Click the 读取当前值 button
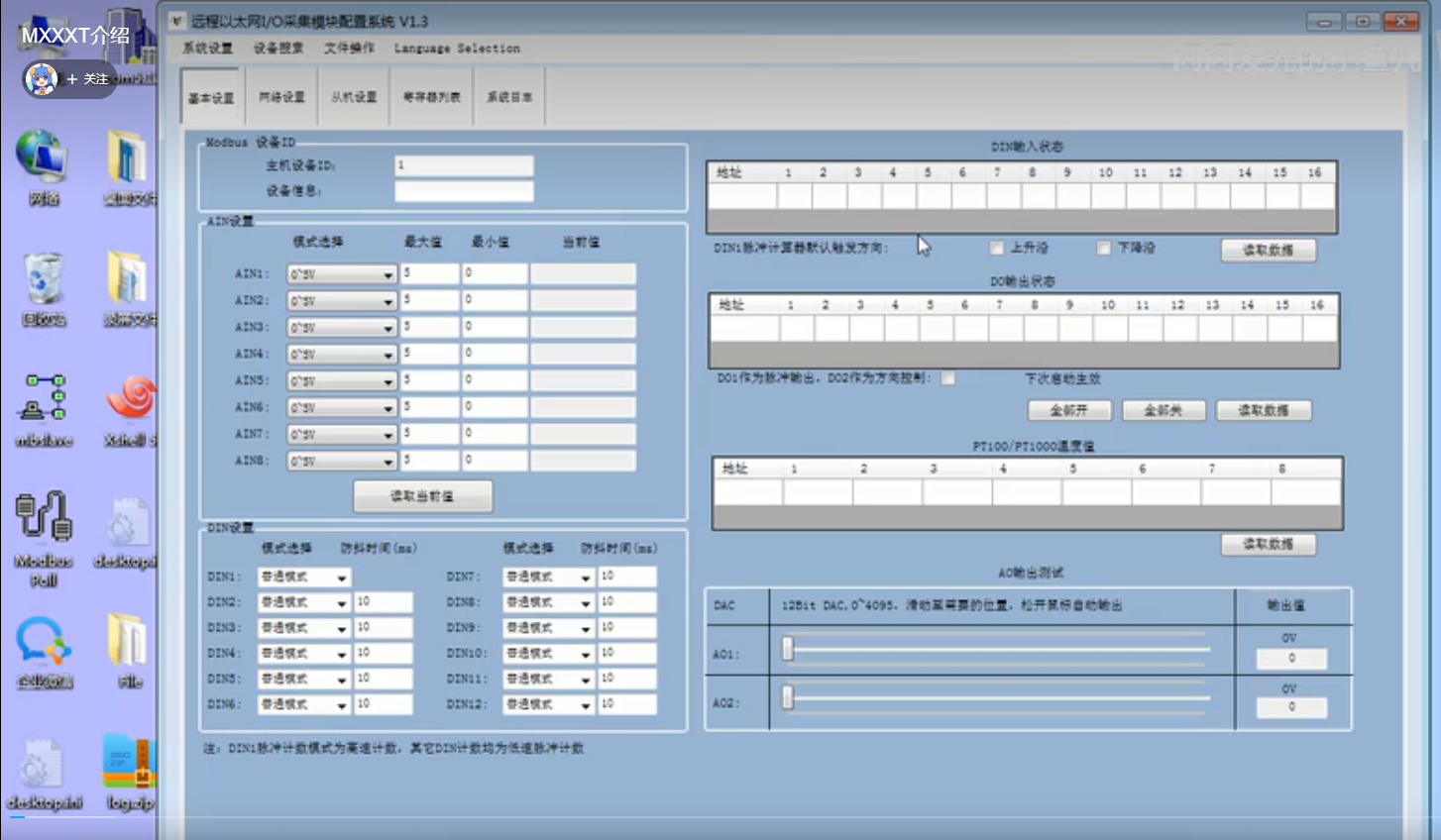 point(422,496)
